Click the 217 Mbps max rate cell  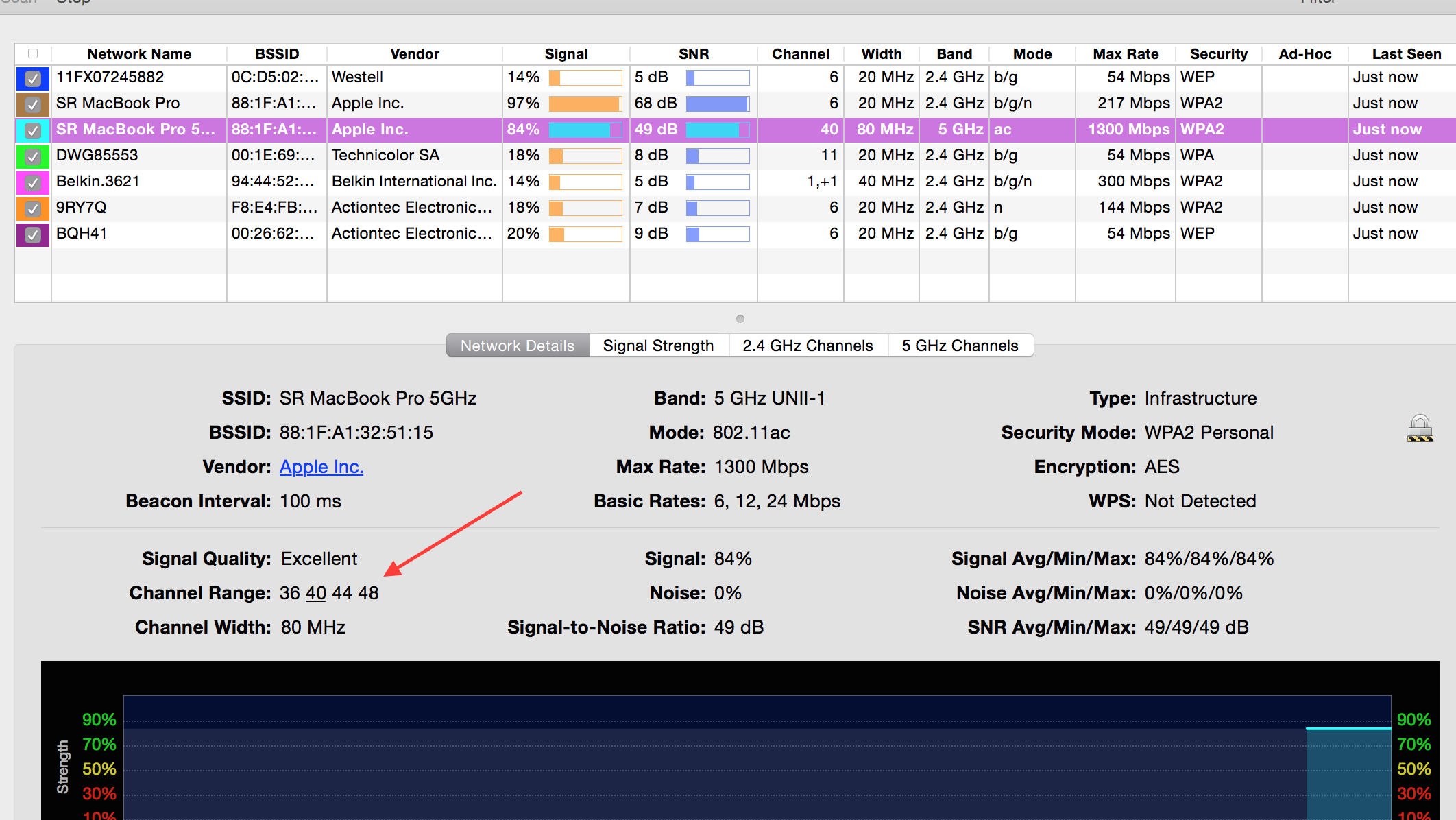pos(1134,104)
